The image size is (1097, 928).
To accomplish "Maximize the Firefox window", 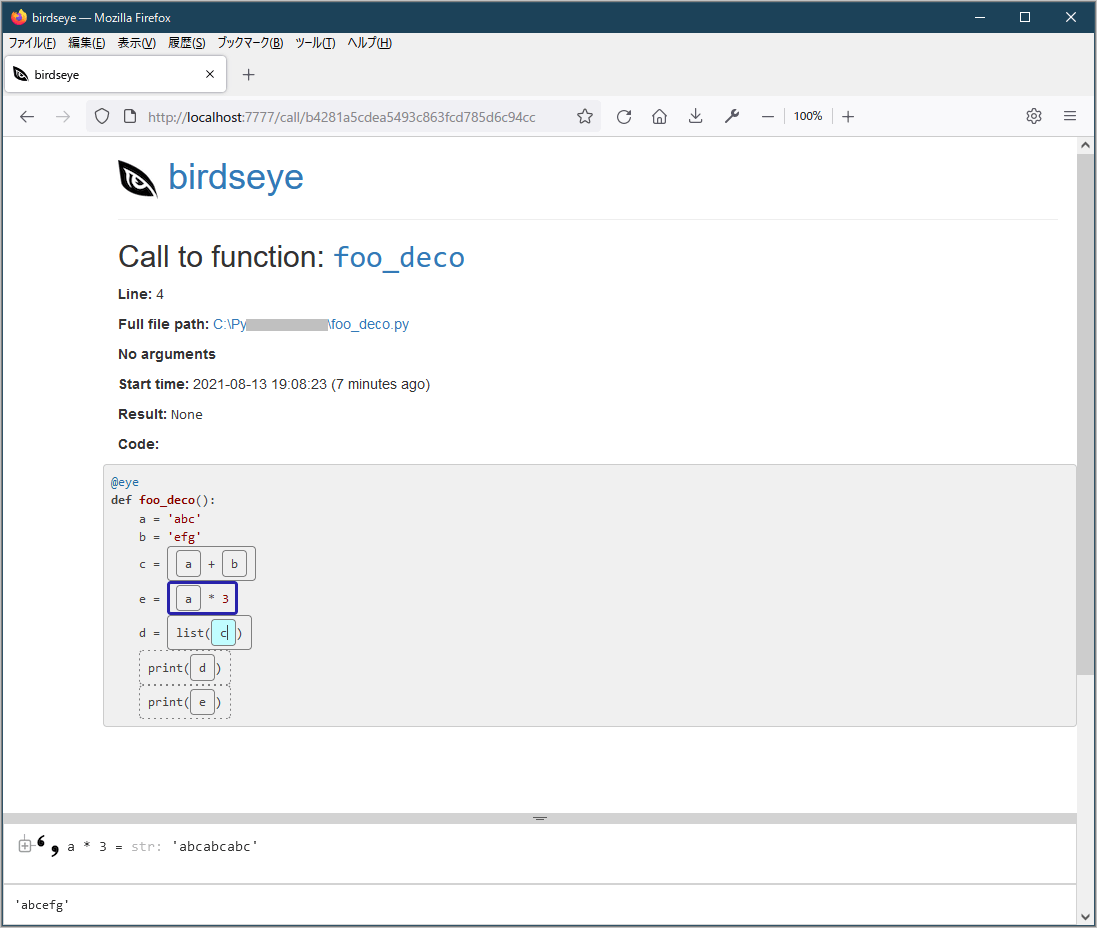I will [1025, 17].
